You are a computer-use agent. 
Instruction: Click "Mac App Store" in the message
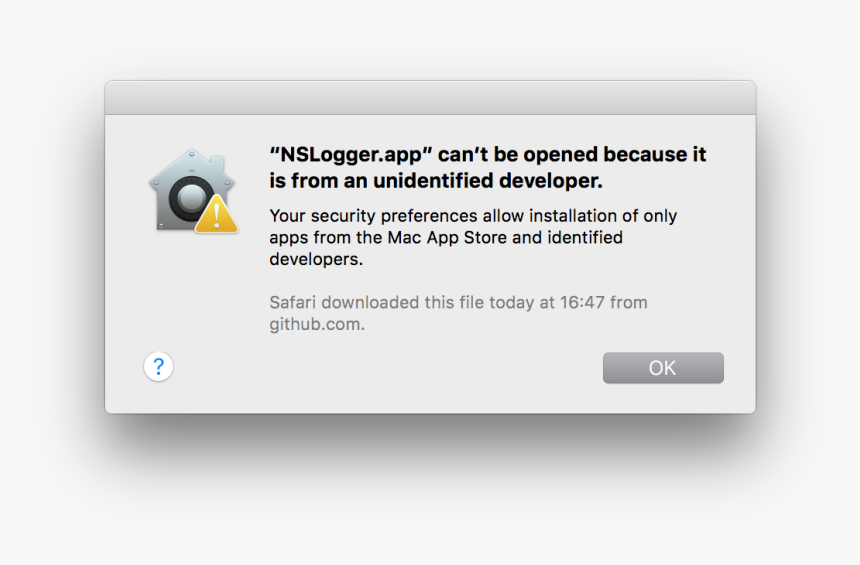coord(447,238)
